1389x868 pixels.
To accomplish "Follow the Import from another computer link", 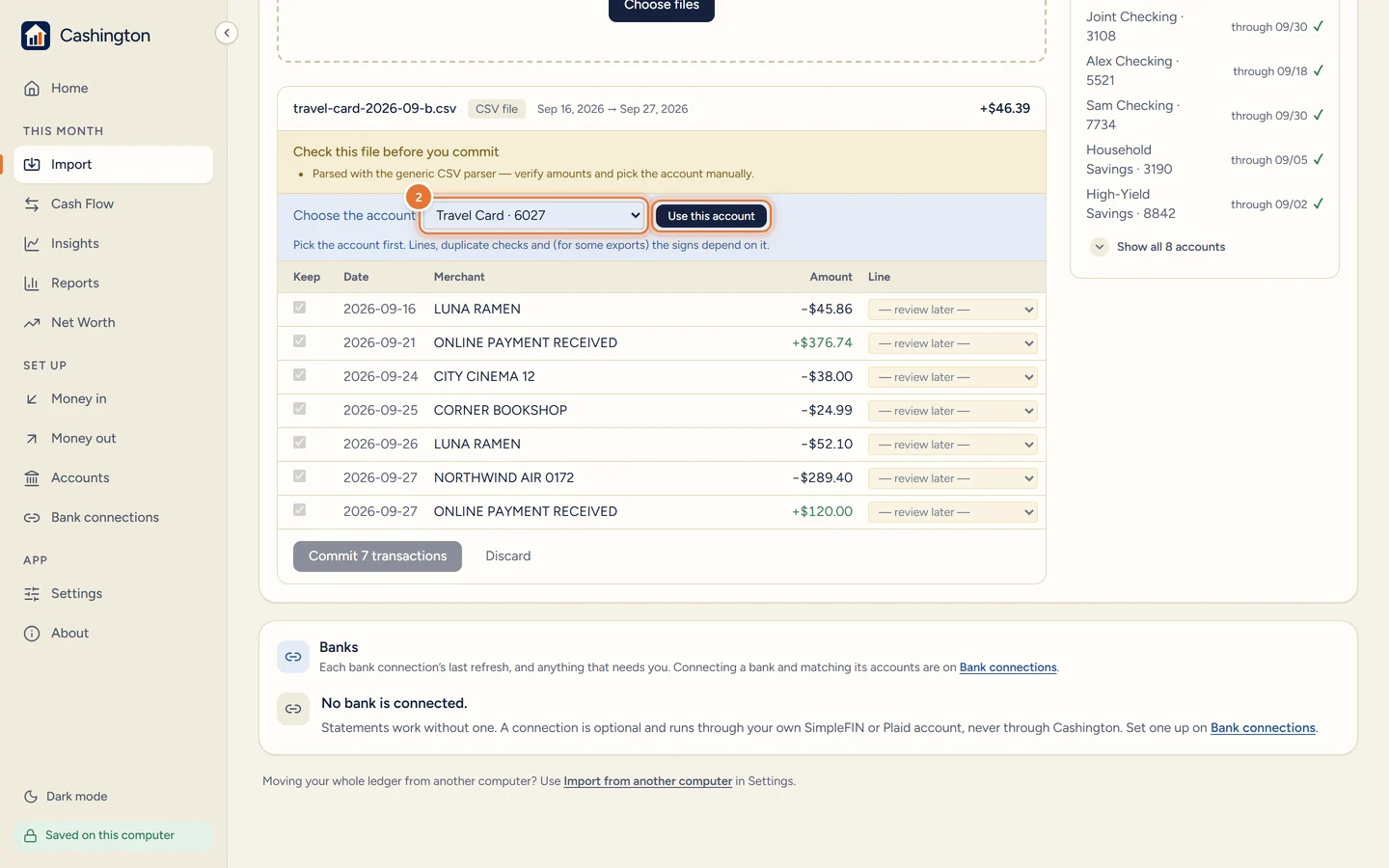I will (x=648, y=781).
